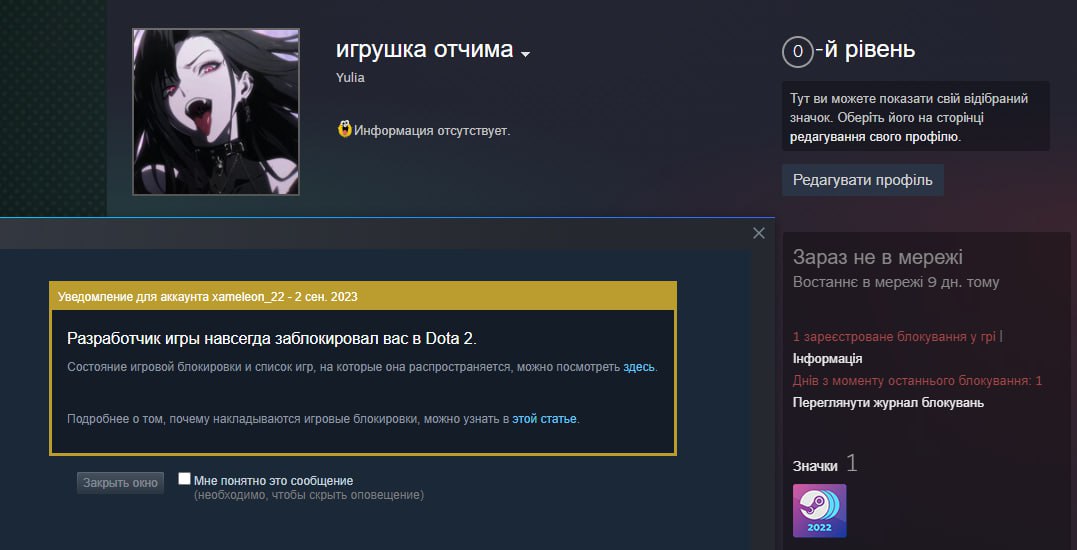Viewport: 1077px width, 550px height.
Task: Click the Steam 2022 replay badge icon
Action: click(819, 511)
